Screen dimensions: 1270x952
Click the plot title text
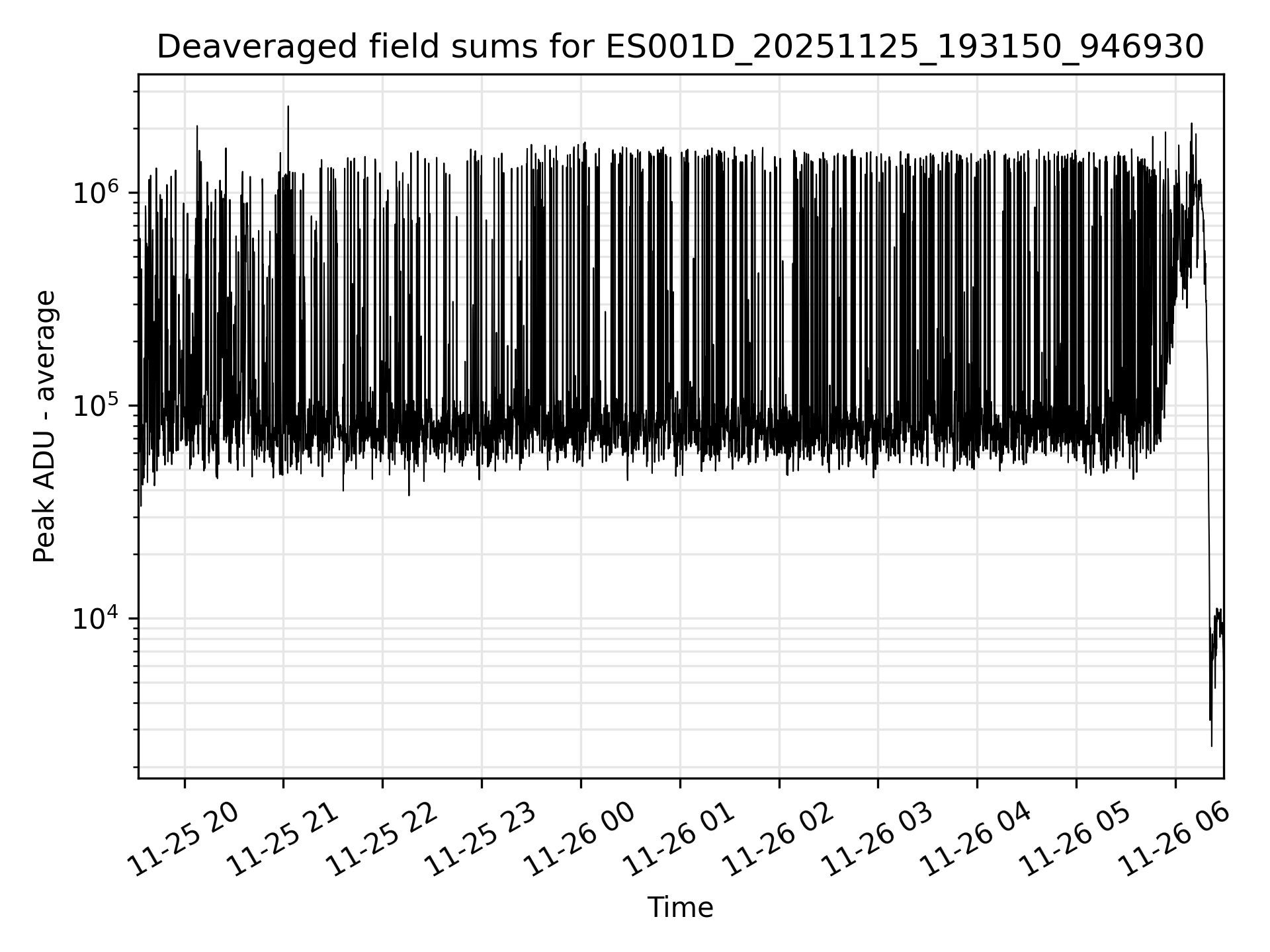[680, 48]
